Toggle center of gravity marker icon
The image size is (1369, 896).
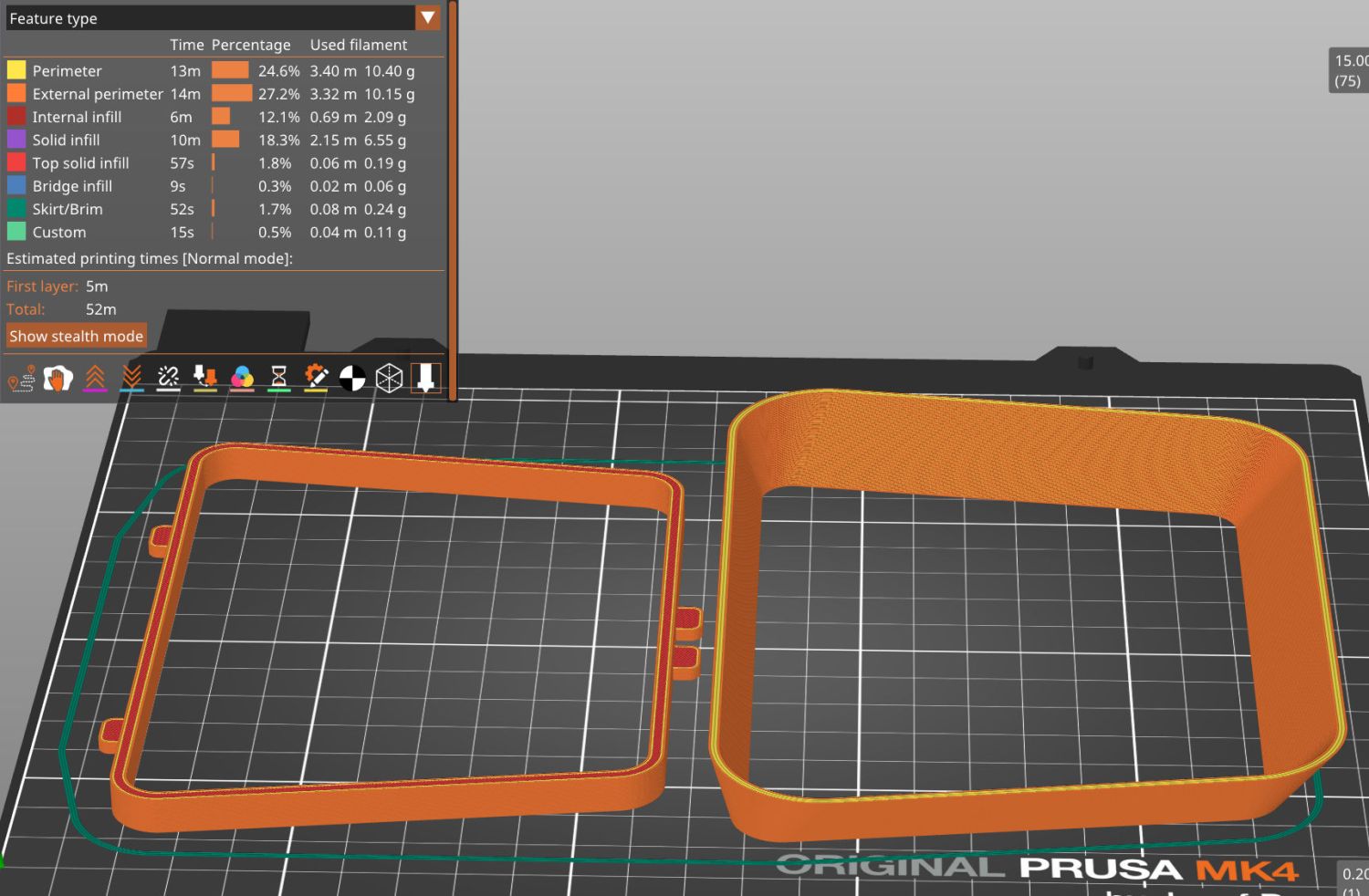352,378
